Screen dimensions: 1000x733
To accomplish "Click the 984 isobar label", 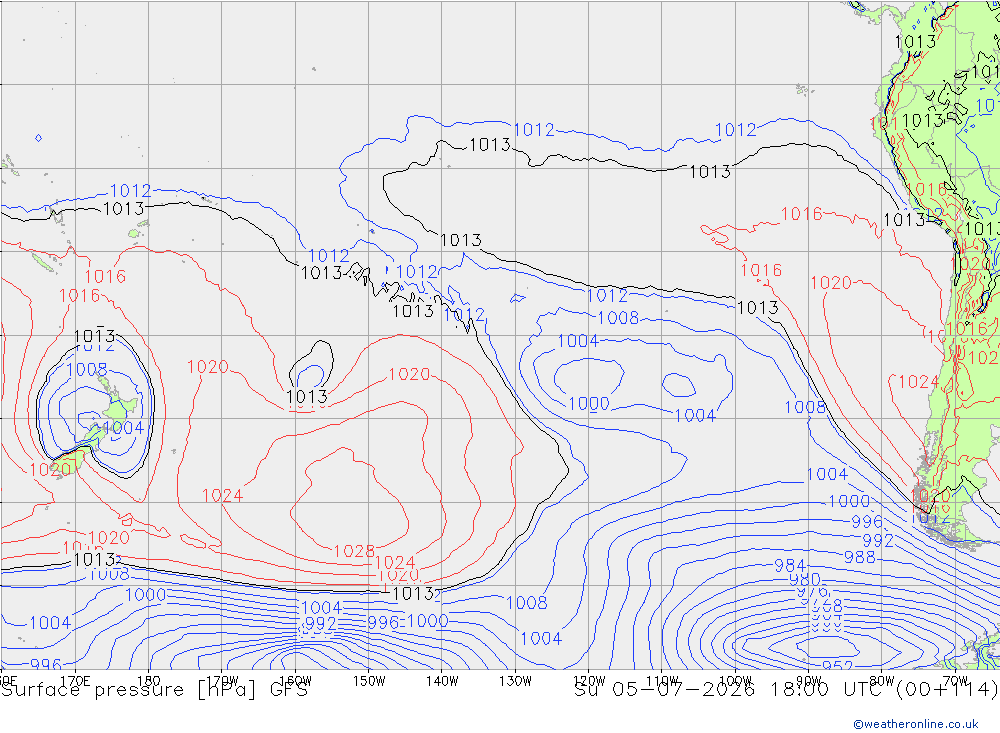I will 790,565.
